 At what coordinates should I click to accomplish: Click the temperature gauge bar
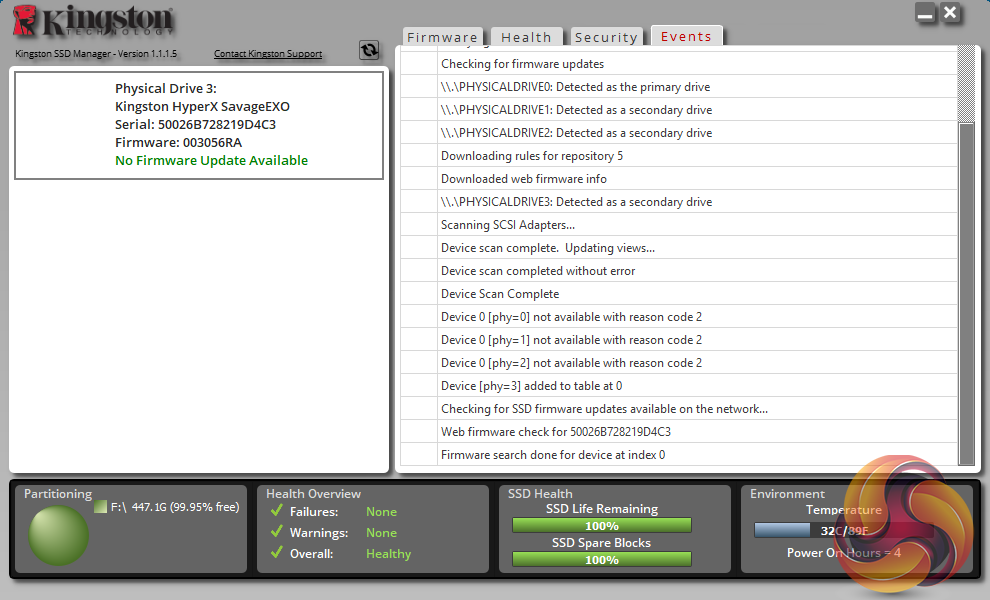point(844,531)
